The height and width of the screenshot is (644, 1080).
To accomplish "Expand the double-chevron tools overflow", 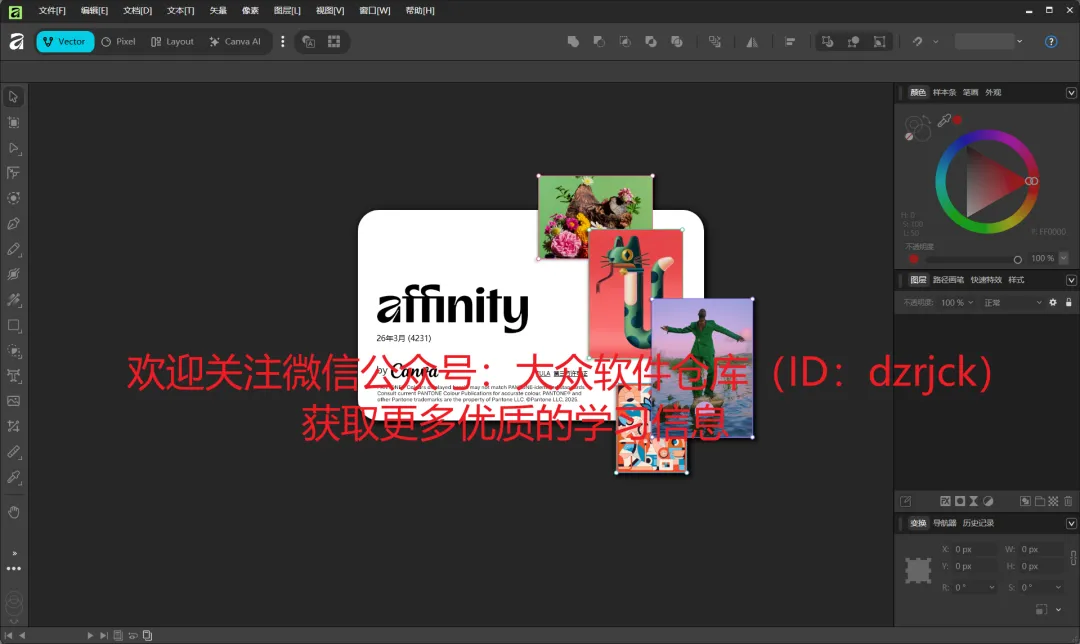I will (14, 553).
